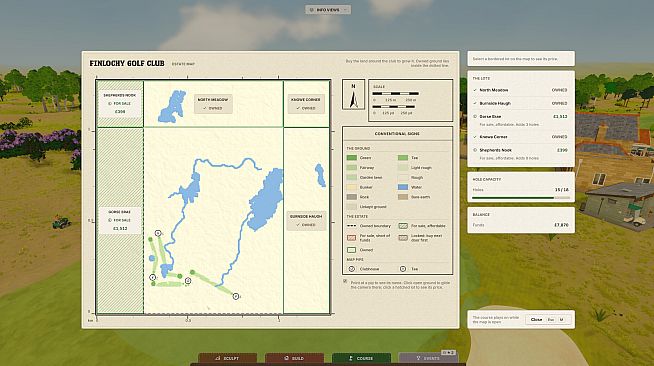Click Gorse Brae for sale circle icon in list
The height and width of the screenshot is (366, 654).
475,116
